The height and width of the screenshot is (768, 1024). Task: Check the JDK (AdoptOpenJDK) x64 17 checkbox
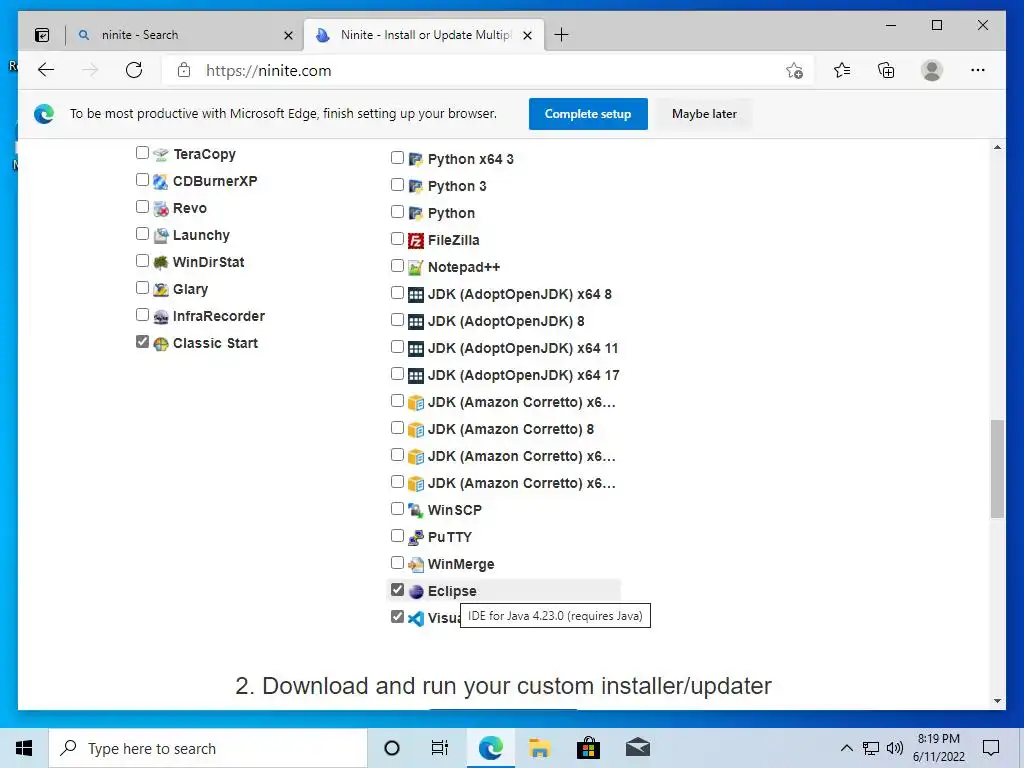(397, 374)
